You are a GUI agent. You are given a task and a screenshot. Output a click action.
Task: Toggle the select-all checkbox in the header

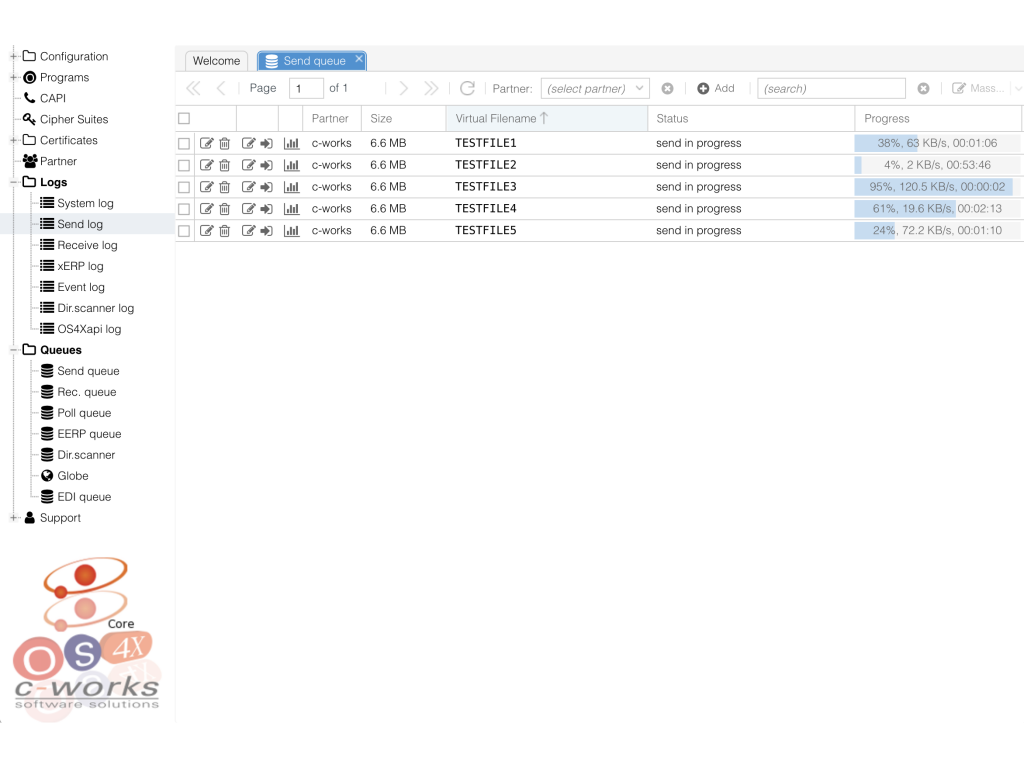(184, 118)
